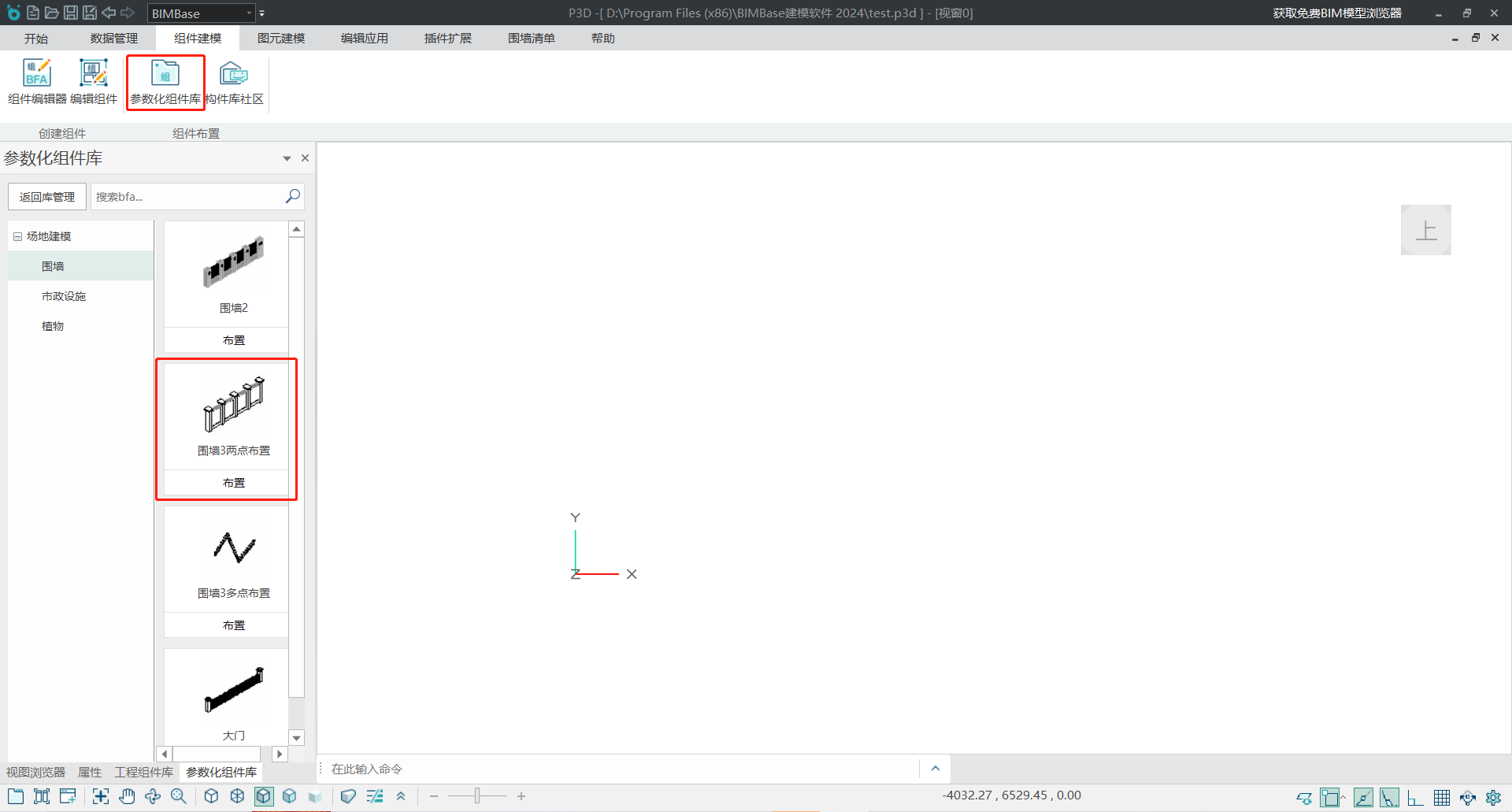Image resolution: width=1512 pixels, height=812 pixels.
Task: Click 布置 under 围墙3多点布置
Action: (x=234, y=625)
